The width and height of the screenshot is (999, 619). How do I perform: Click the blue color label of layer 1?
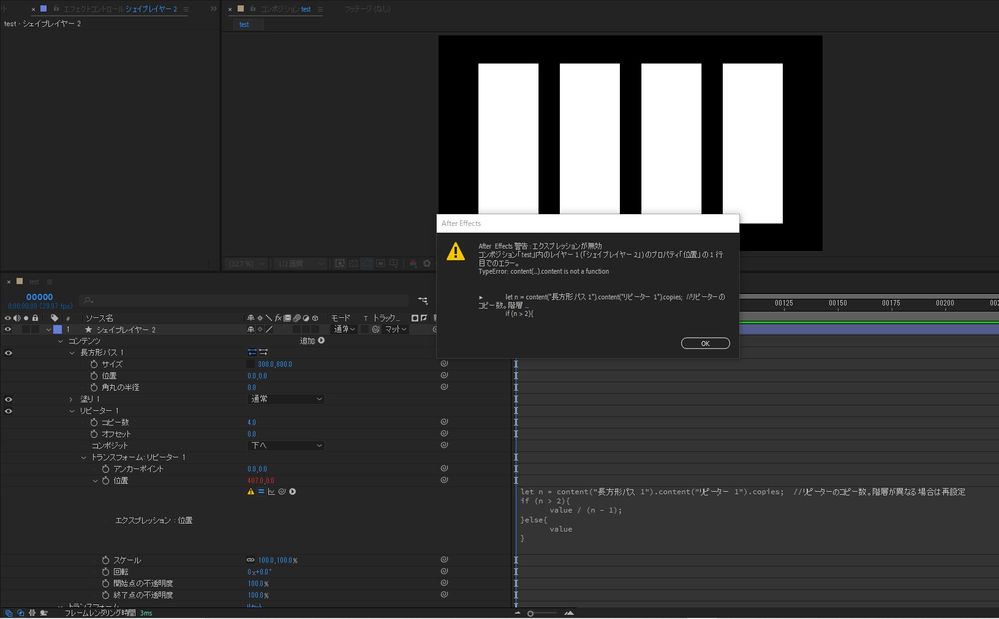pyautogui.click(x=57, y=329)
